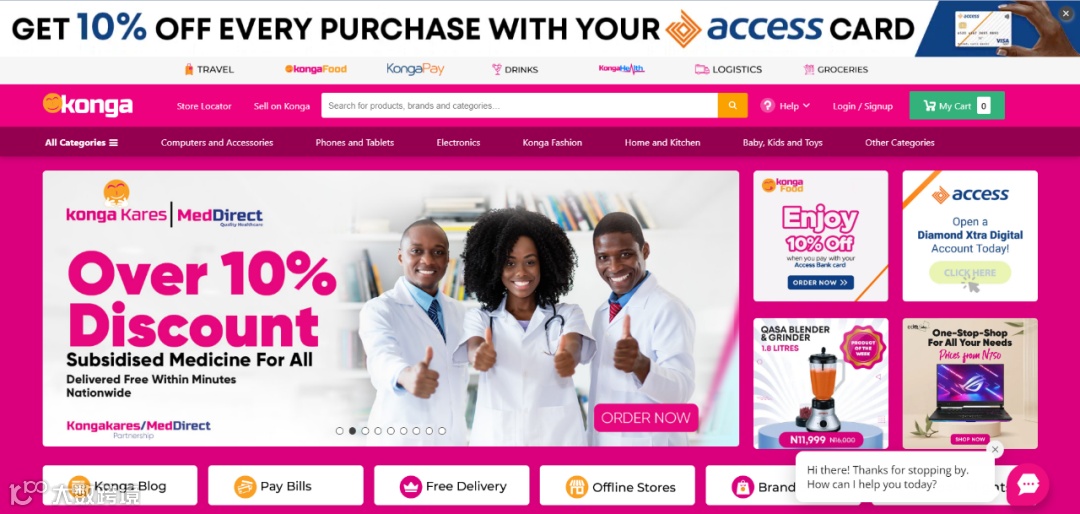Open the Offline Stores shop icon
The image size is (1080, 514).
coord(577,486)
